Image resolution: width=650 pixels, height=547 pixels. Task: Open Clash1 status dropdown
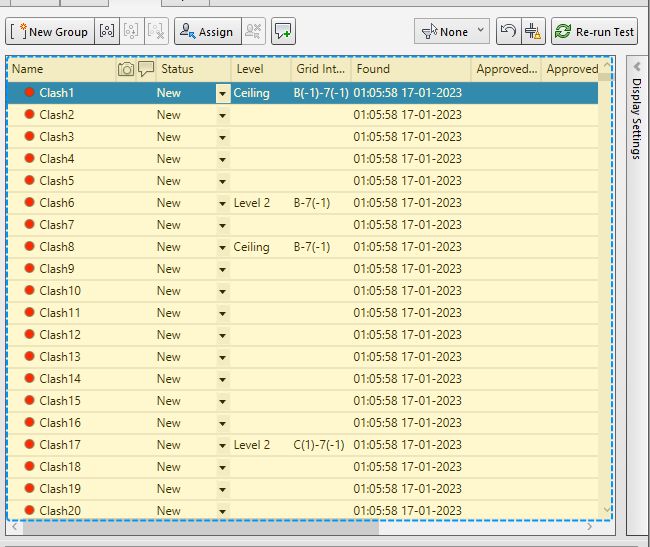point(222,93)
